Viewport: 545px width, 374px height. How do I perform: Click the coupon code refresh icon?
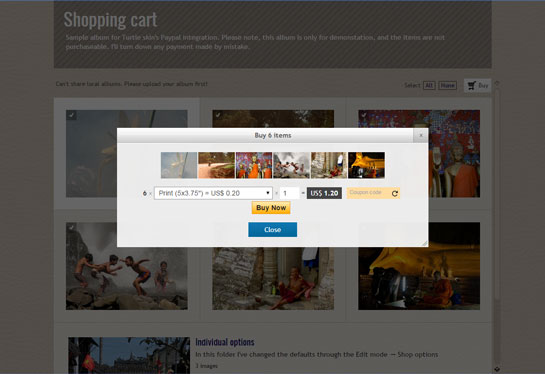click(394, 194)
